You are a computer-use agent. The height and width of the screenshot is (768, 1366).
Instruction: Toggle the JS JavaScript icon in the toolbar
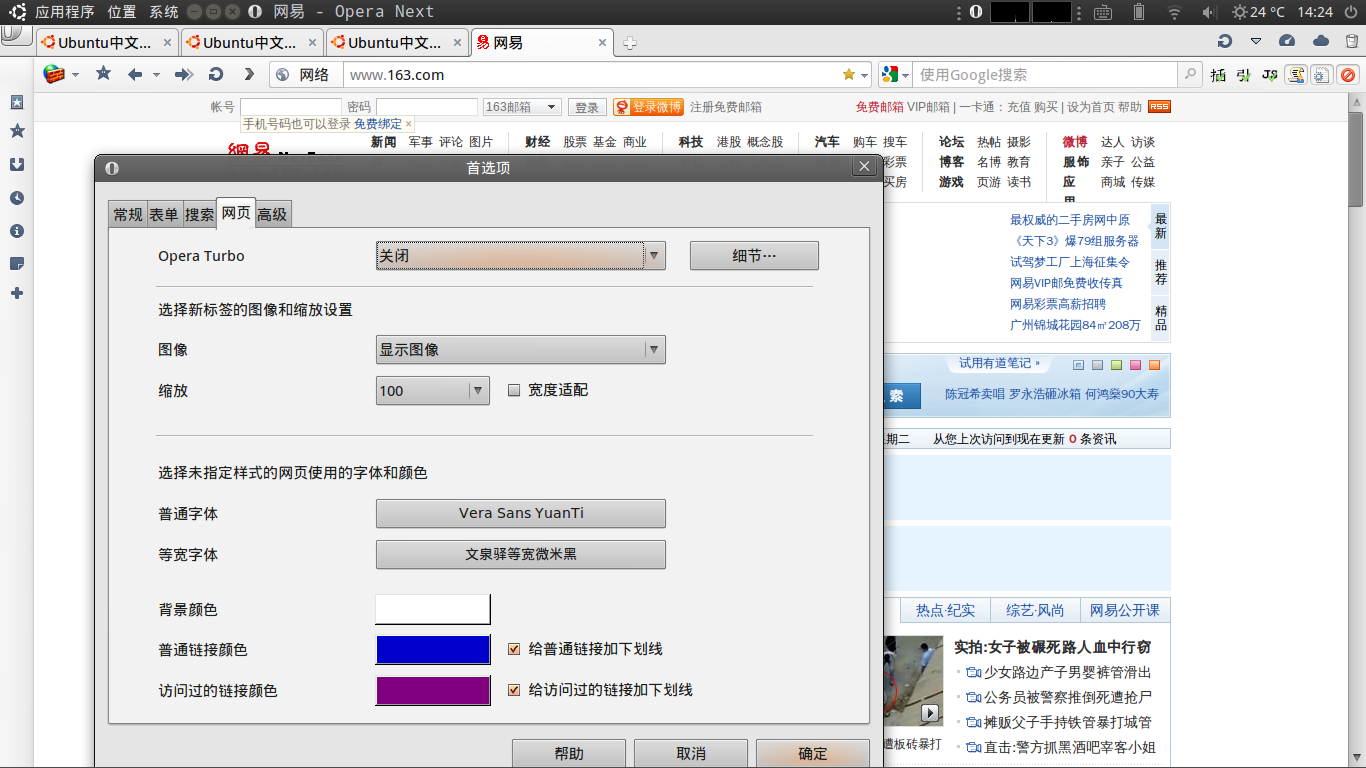tap(1270, 75)
